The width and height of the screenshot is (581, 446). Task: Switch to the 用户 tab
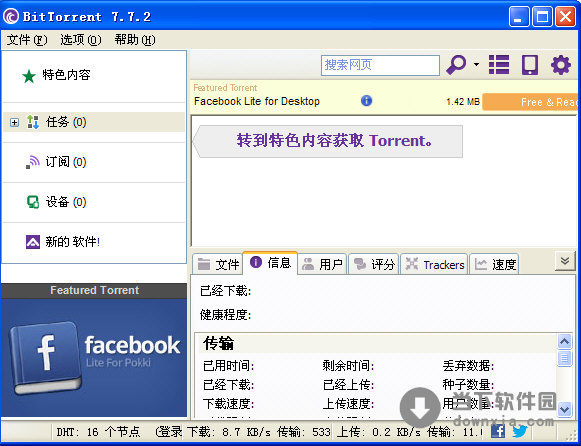[x=322, y=264]
